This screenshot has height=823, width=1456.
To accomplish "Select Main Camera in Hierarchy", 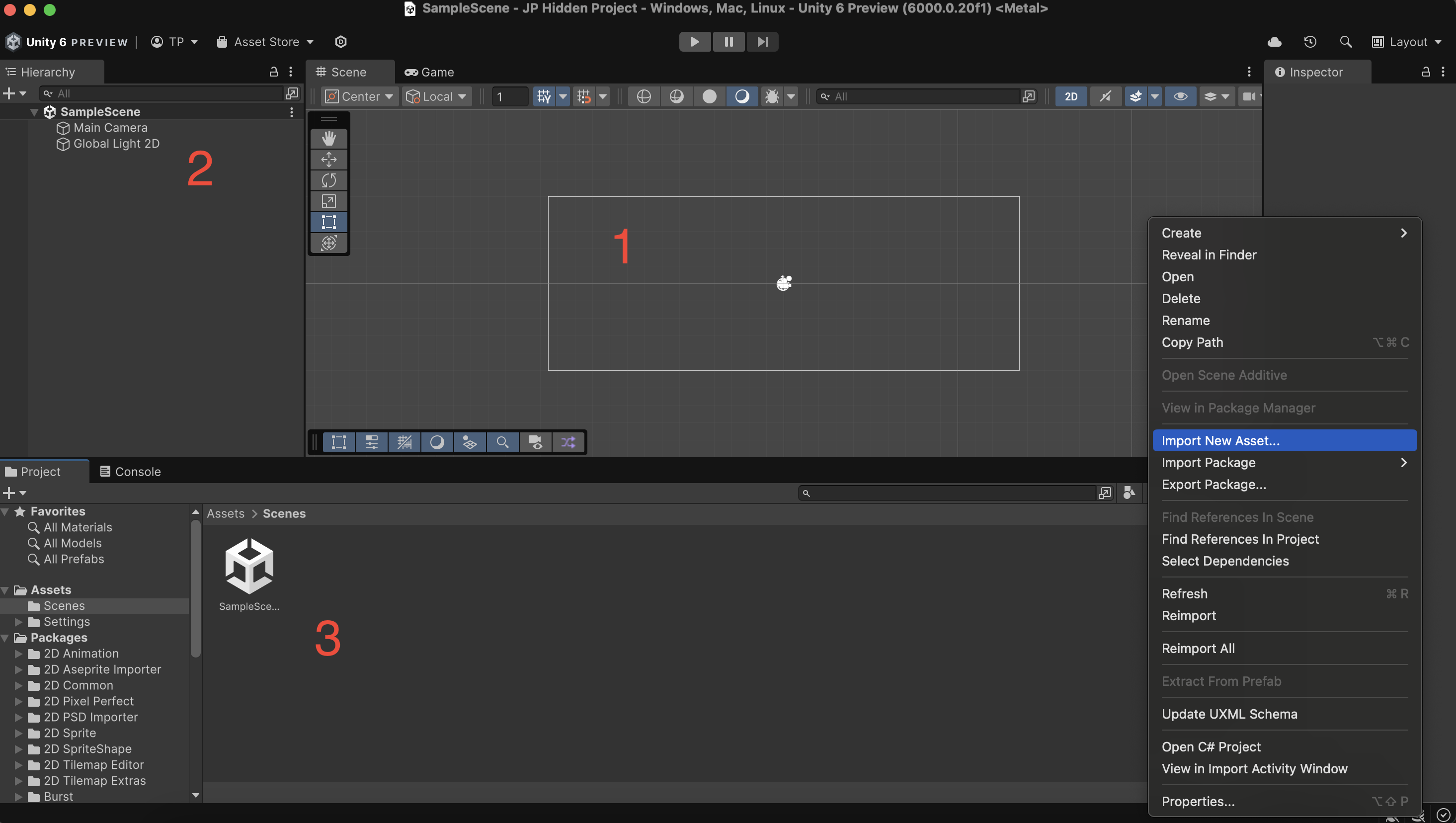I will pos(110,128).
